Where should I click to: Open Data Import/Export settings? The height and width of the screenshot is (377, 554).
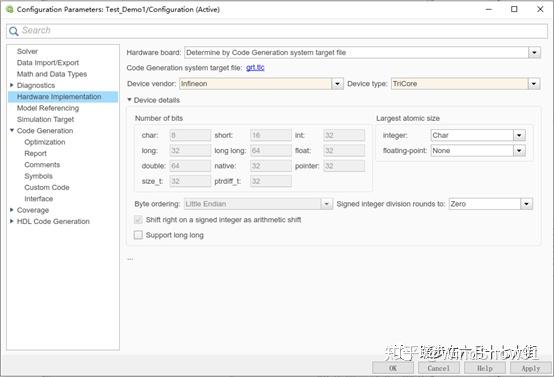click(x=48, y=63)
